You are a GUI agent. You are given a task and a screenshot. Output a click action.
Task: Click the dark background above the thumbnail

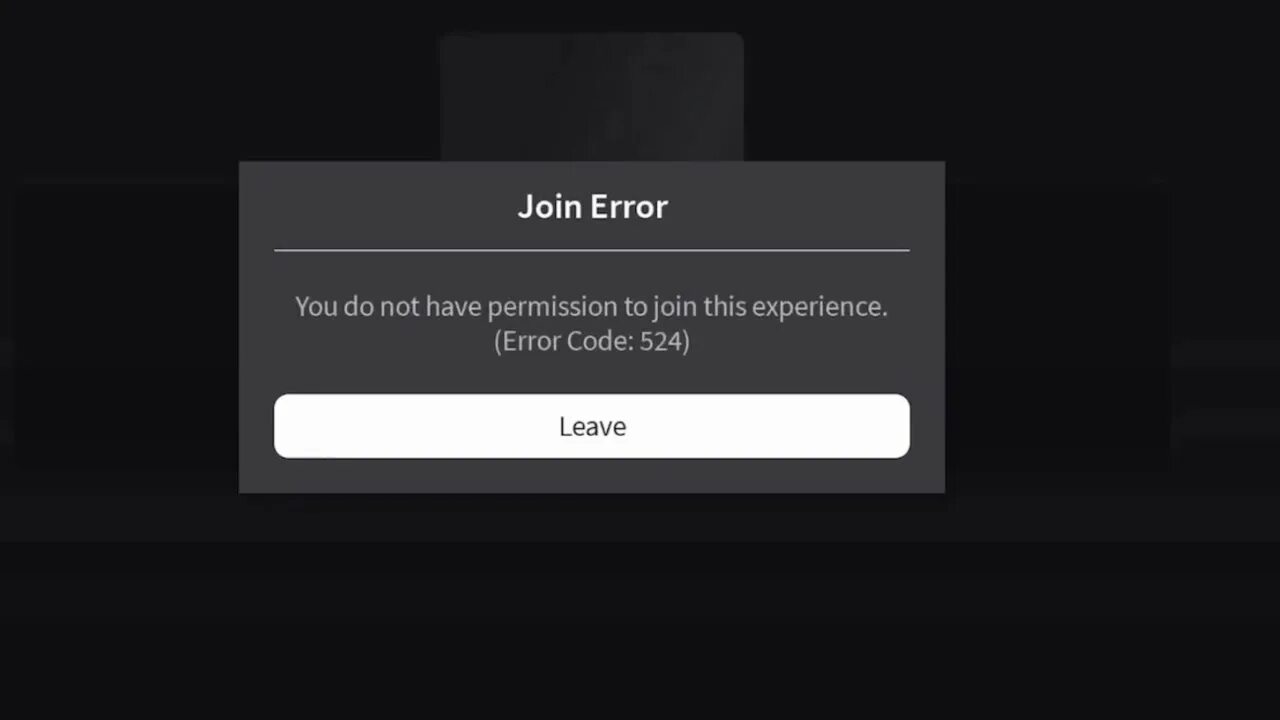point(592,15)
